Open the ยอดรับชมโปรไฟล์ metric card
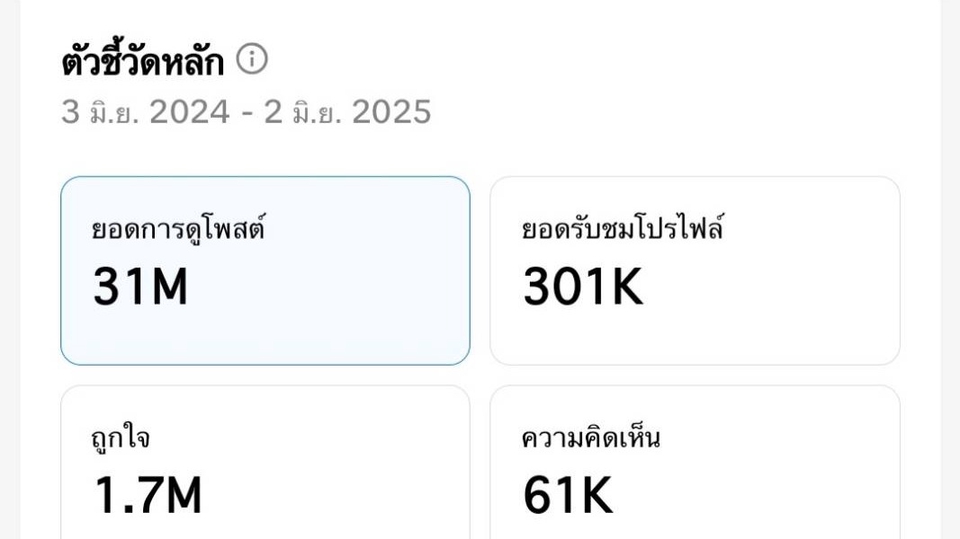 [x=694, y=270]
